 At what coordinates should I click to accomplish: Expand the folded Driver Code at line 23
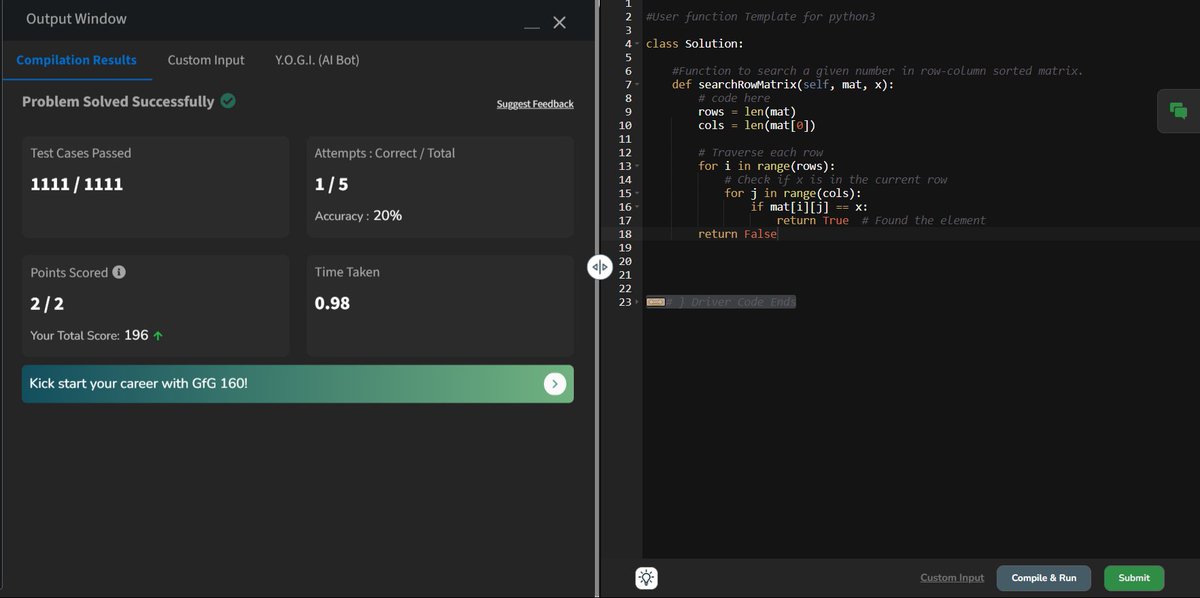pyautogui.click(x=636, y=301)
